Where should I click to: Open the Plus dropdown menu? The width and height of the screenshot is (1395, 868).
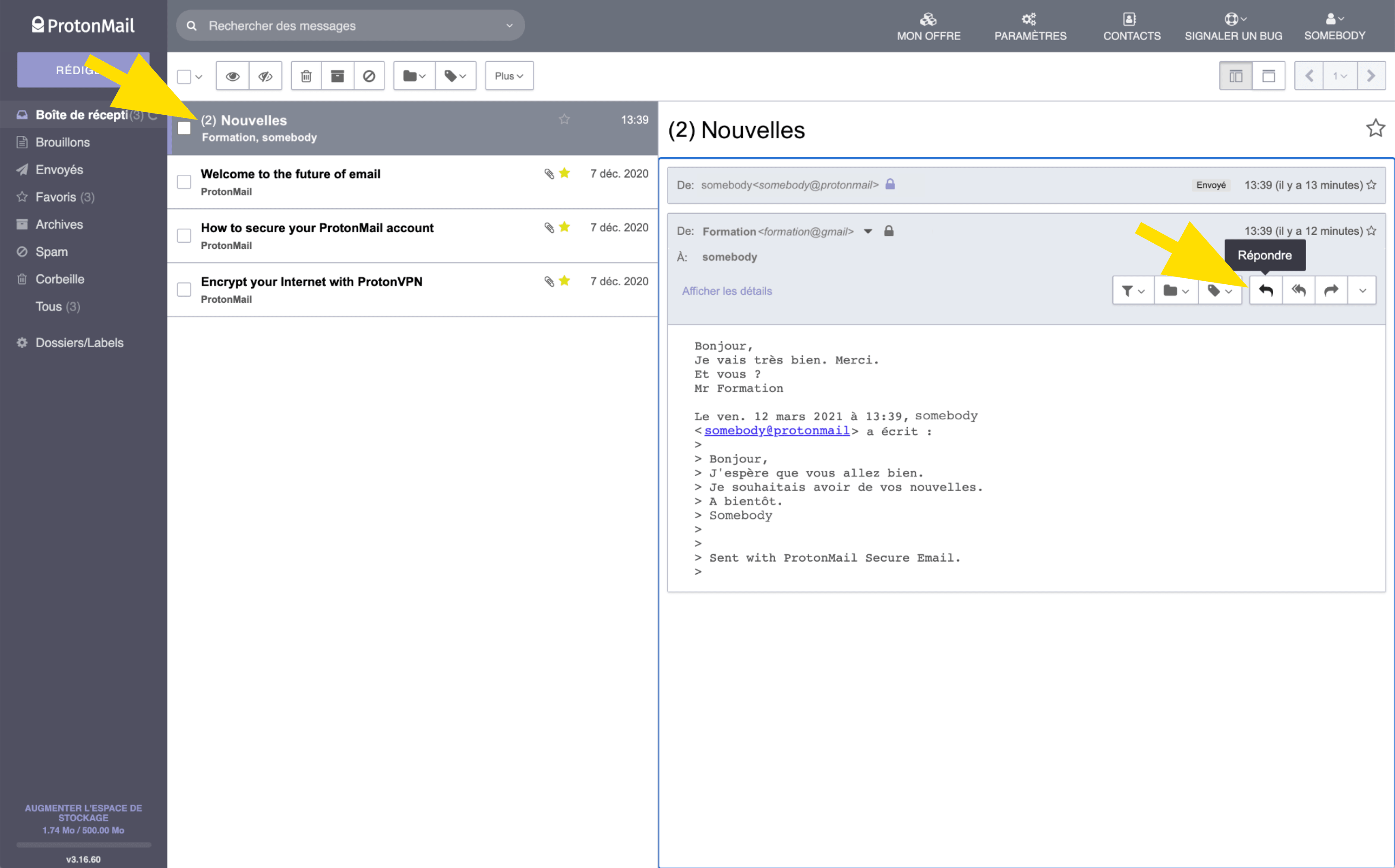[x=509, y=76]
